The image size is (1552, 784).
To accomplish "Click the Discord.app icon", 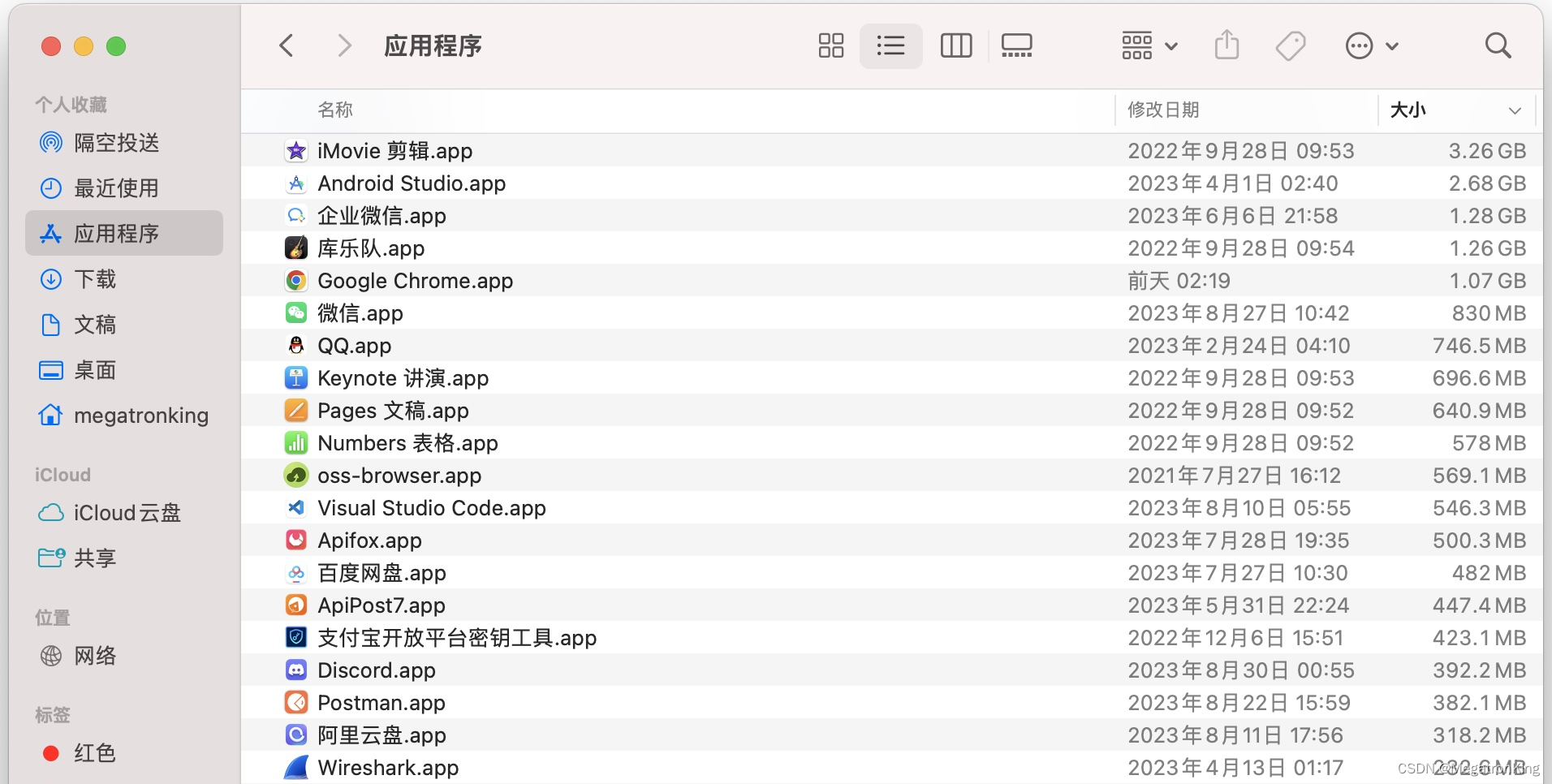I will point(296,670).
